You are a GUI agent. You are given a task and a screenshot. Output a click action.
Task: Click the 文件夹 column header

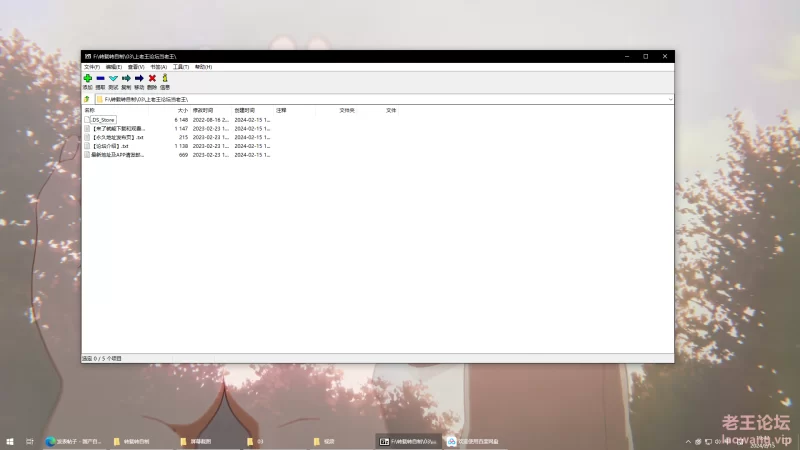pyautogui.click(x=347, y=110)
